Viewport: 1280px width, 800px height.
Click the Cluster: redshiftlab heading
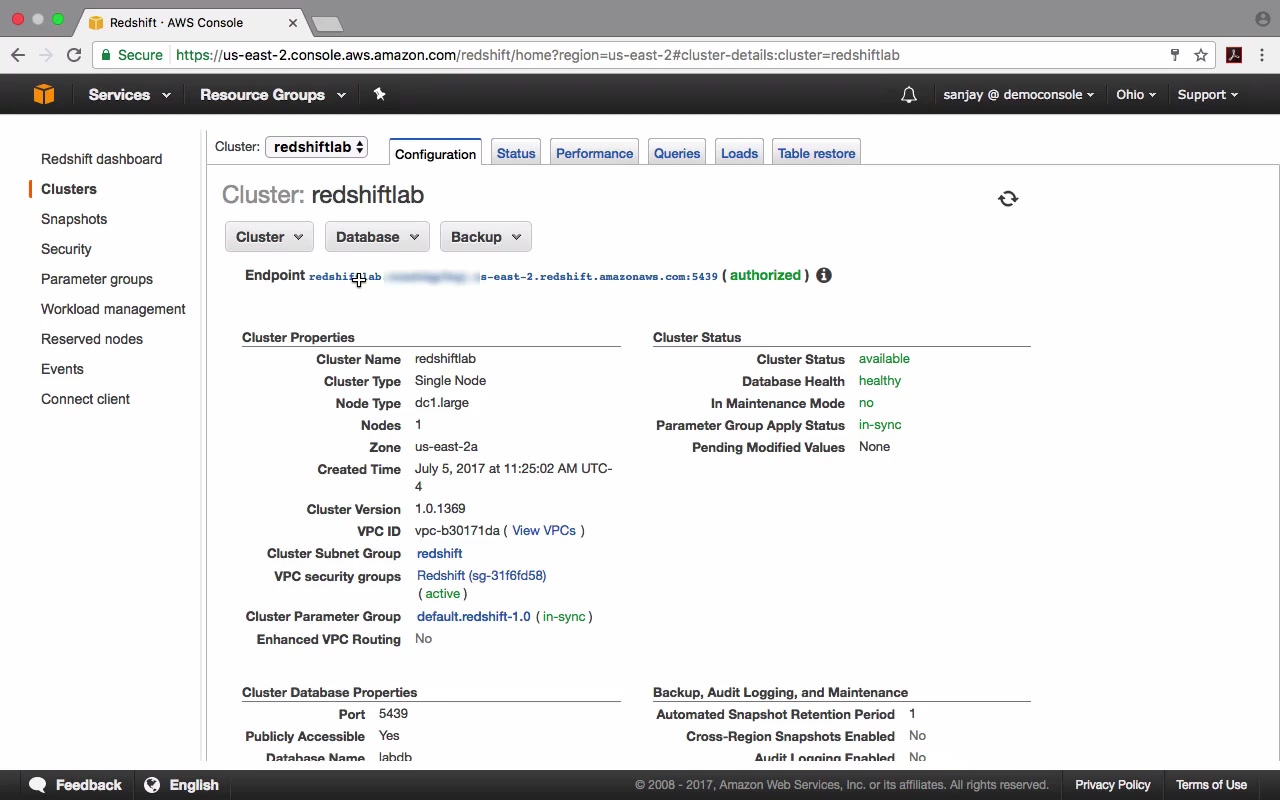pos(323,195)
